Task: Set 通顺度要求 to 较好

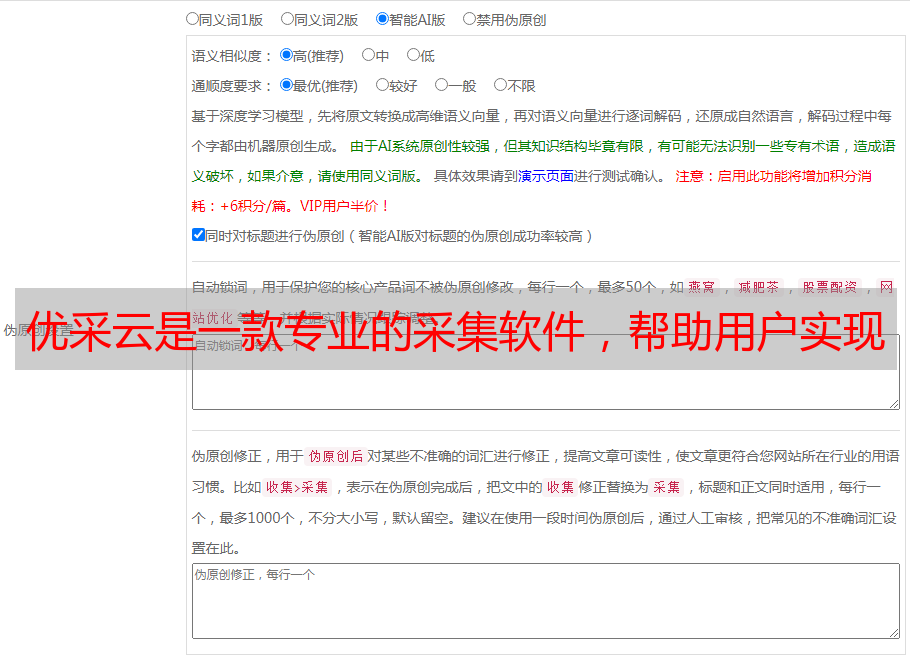Action: (x=382, y=85)
